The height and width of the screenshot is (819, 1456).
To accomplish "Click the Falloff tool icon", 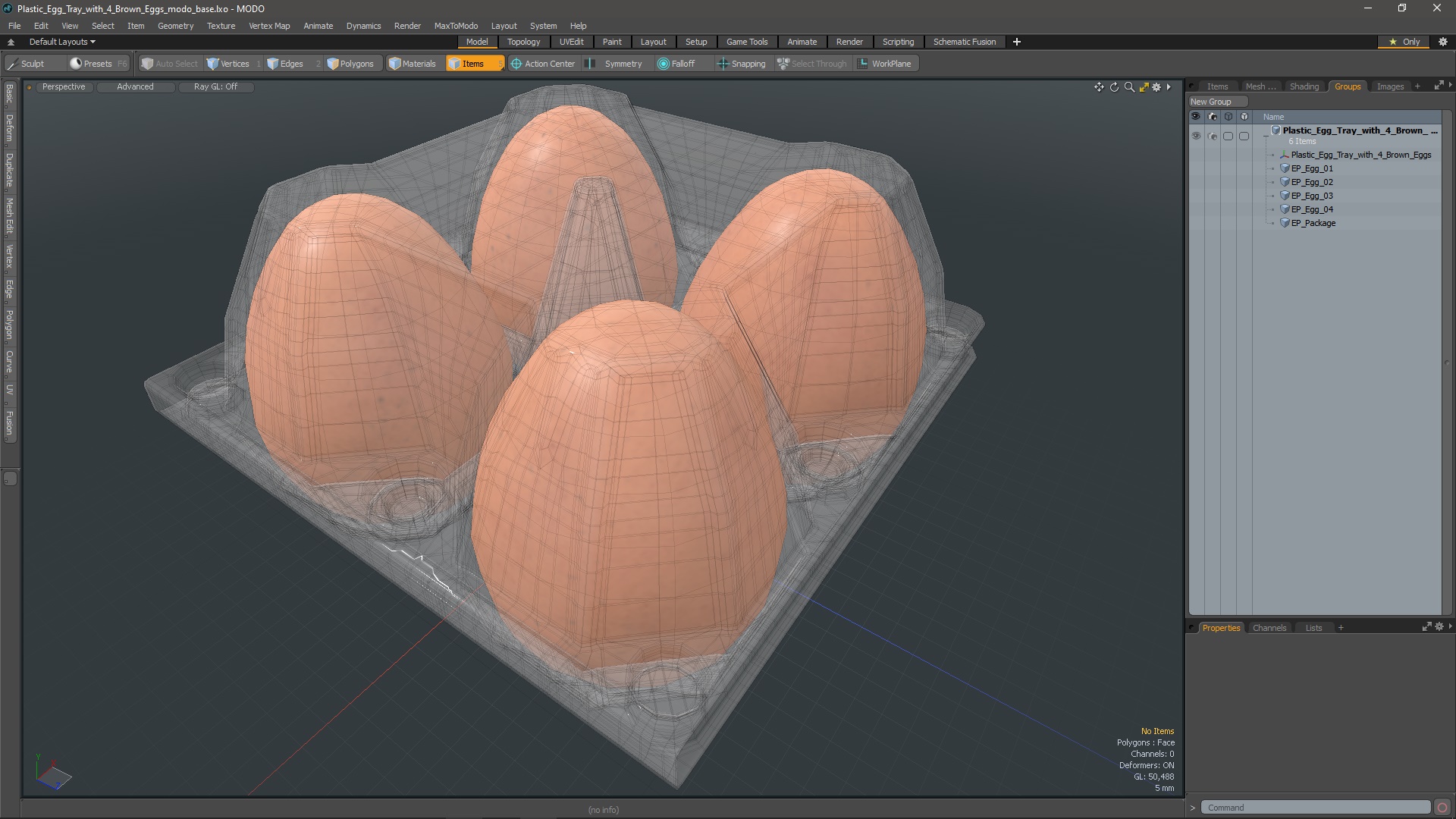I will click(x=664, y=64).
